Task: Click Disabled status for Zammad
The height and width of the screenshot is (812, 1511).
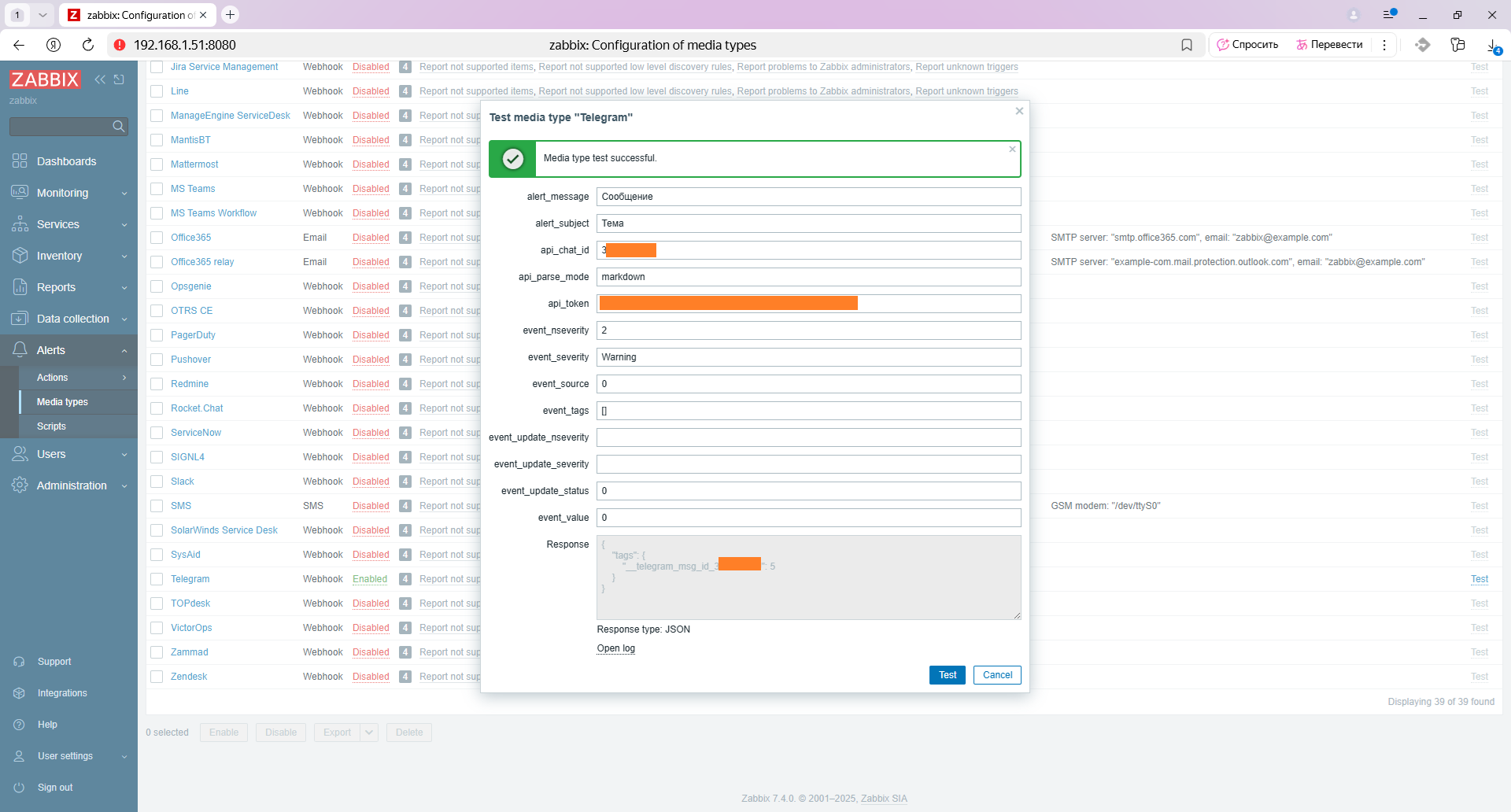Action: [371, 652]
